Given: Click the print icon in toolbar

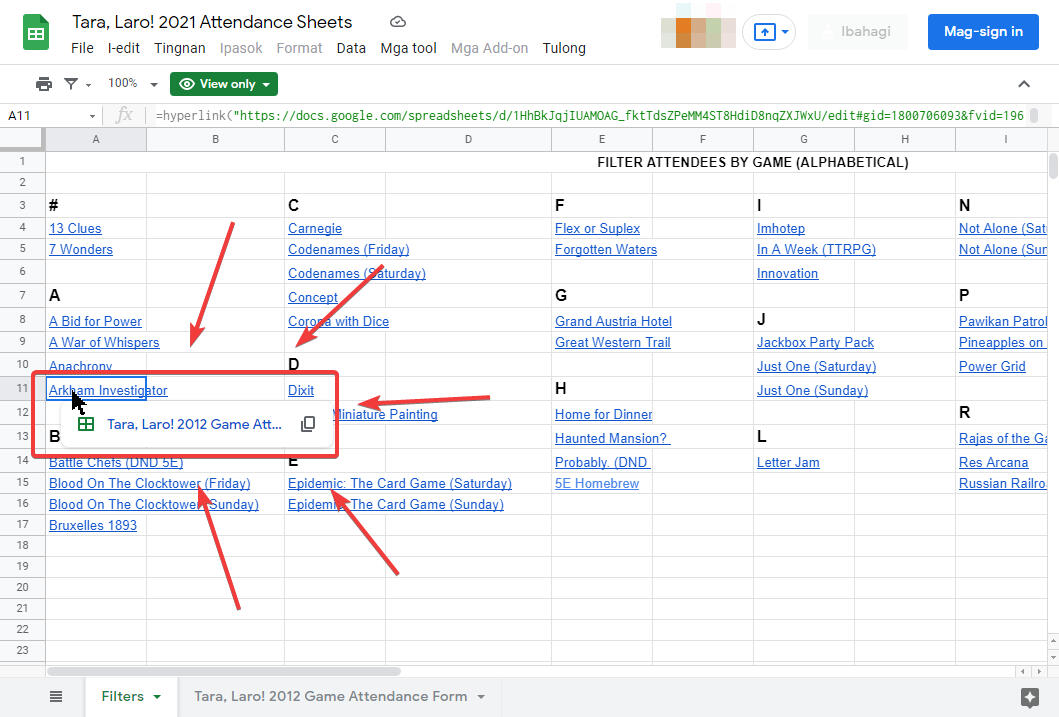Looking at the screenshot, I should tap(44, 84).
